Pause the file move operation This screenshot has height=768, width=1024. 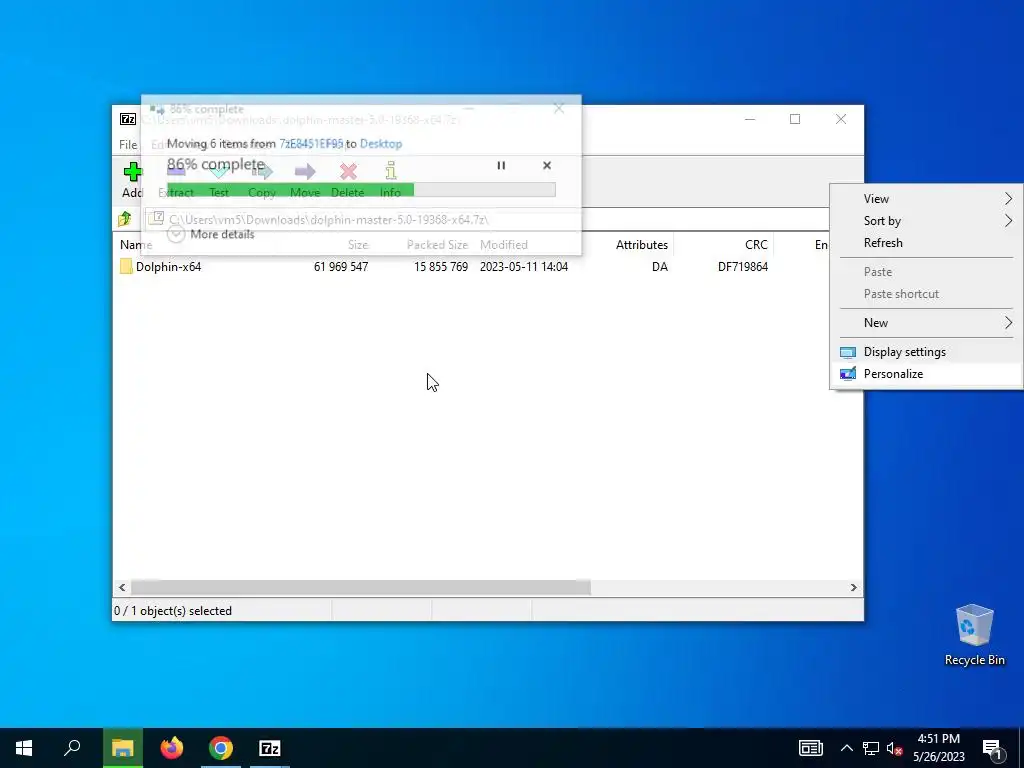click(501, 165)
